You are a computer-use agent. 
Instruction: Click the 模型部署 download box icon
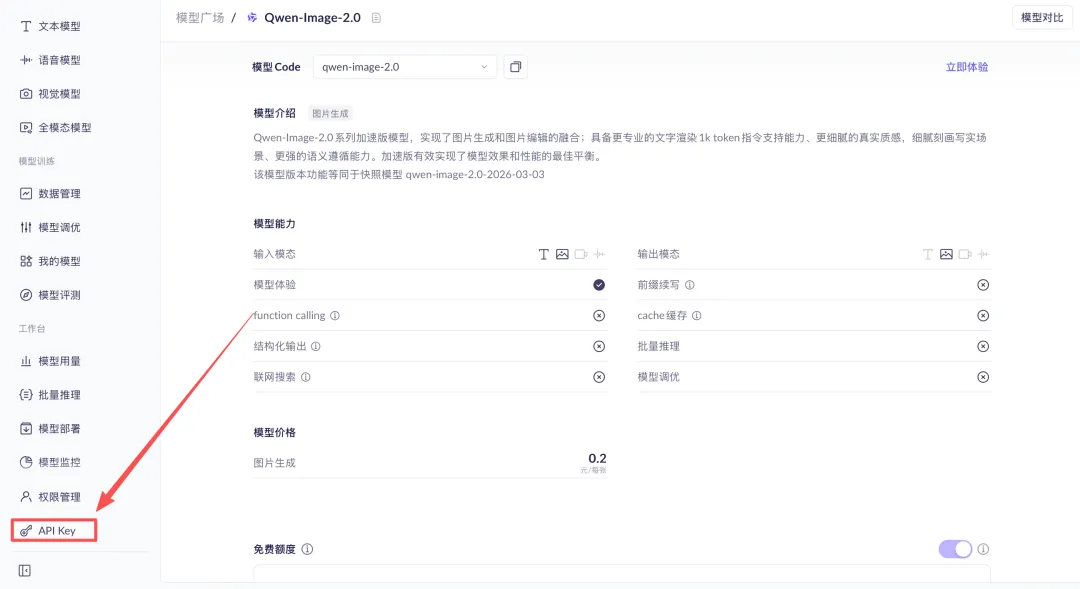[25, 428]
